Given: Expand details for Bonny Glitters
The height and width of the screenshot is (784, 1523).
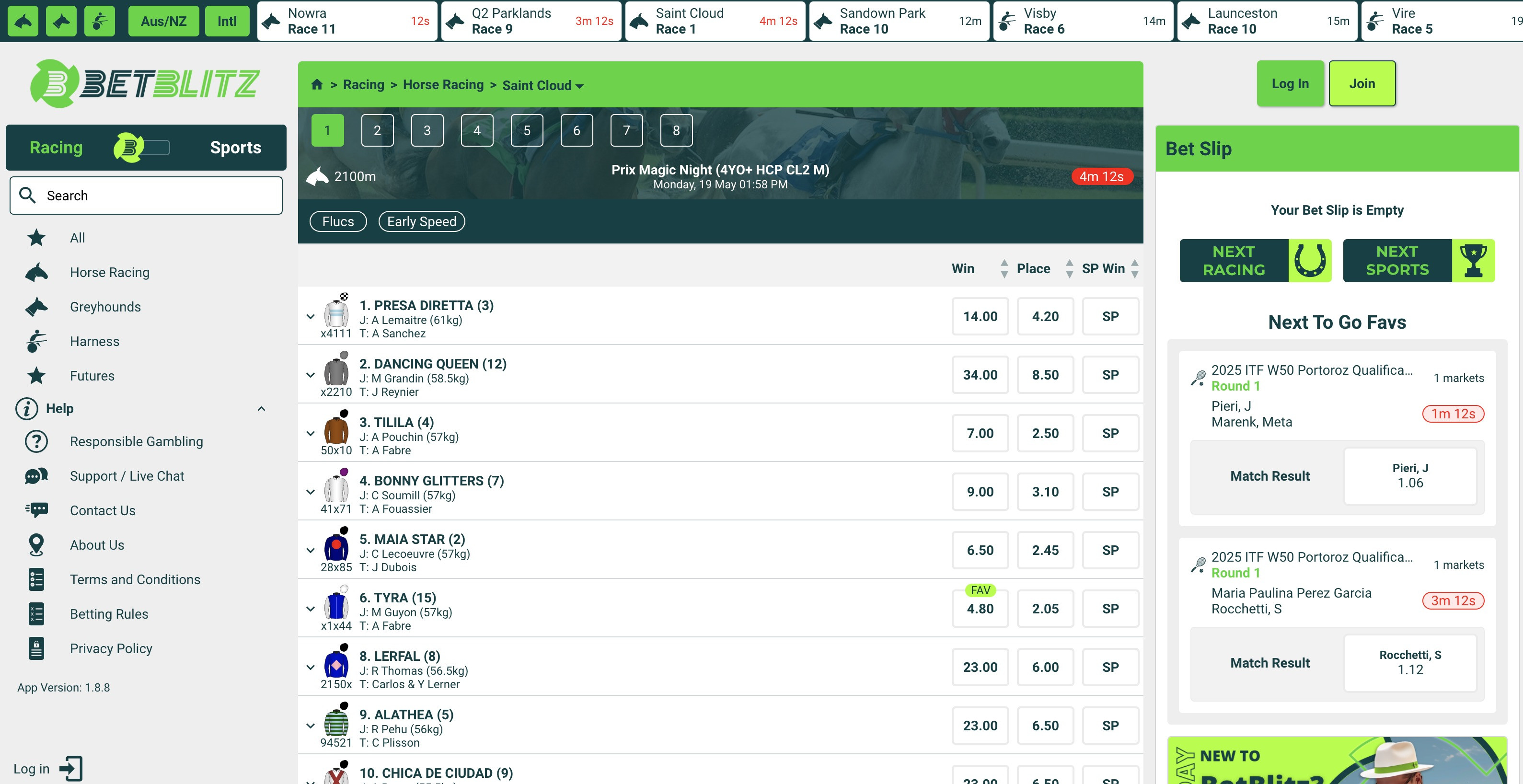Looking at the screenshot, I should 311,492.
